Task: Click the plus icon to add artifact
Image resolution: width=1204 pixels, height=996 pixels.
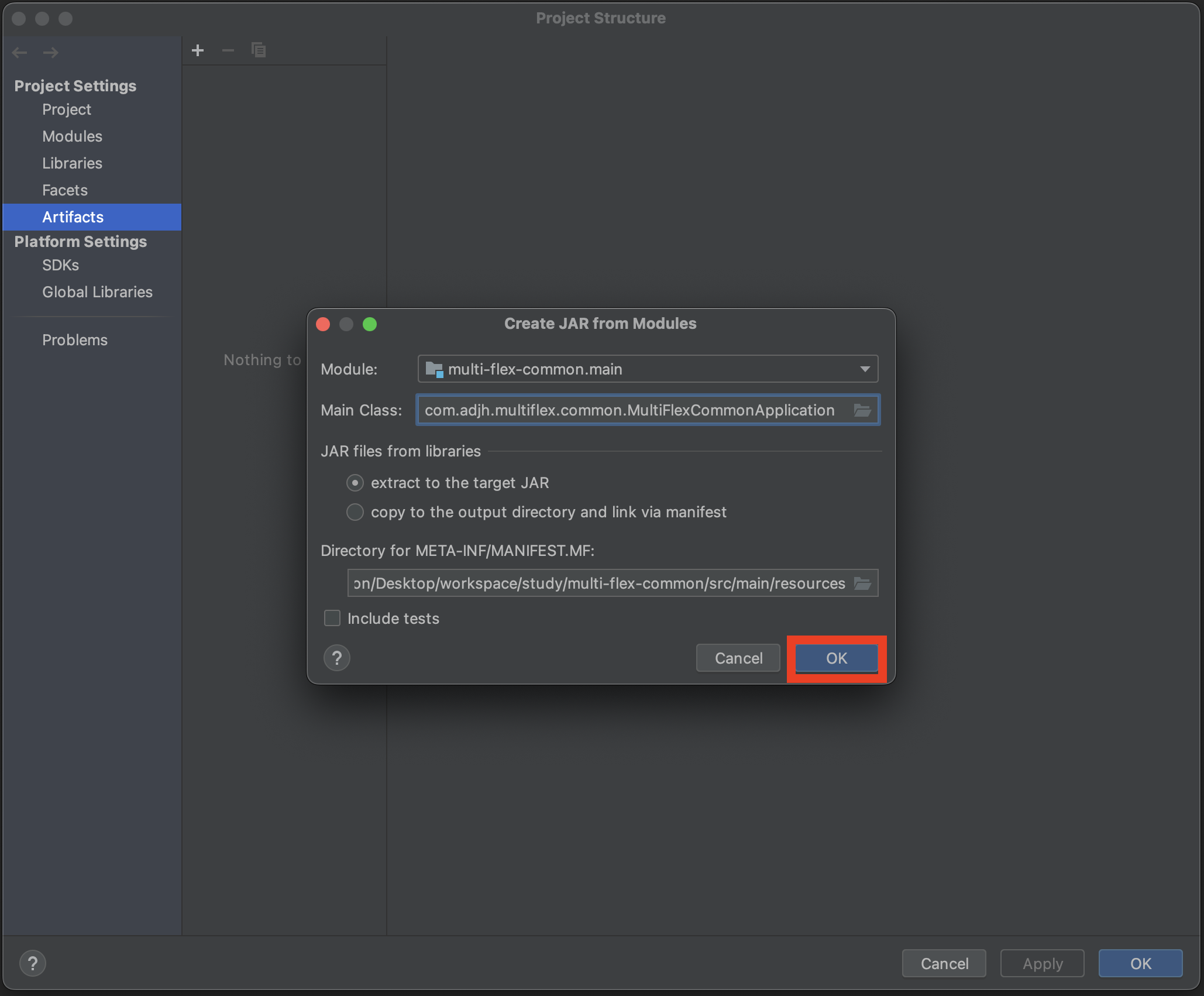Action: (198, 50)
